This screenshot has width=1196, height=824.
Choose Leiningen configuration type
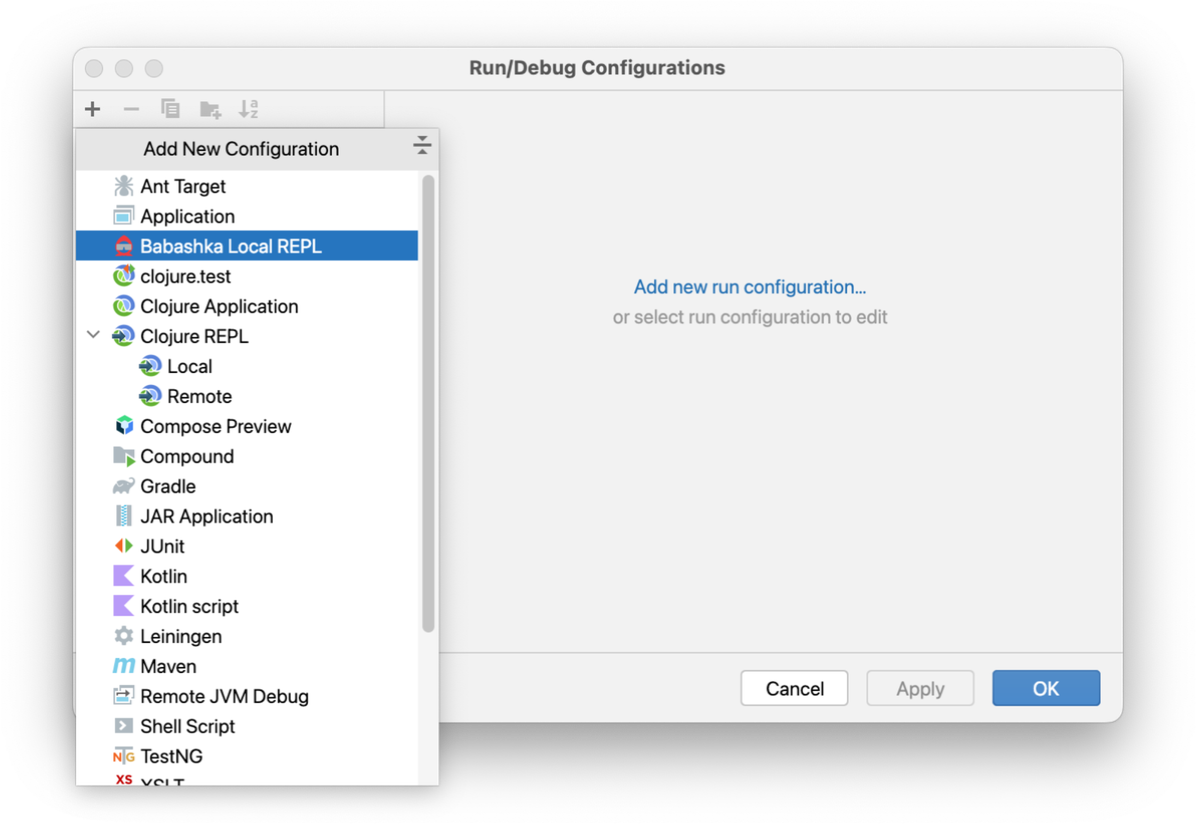(x=247, y=636)
